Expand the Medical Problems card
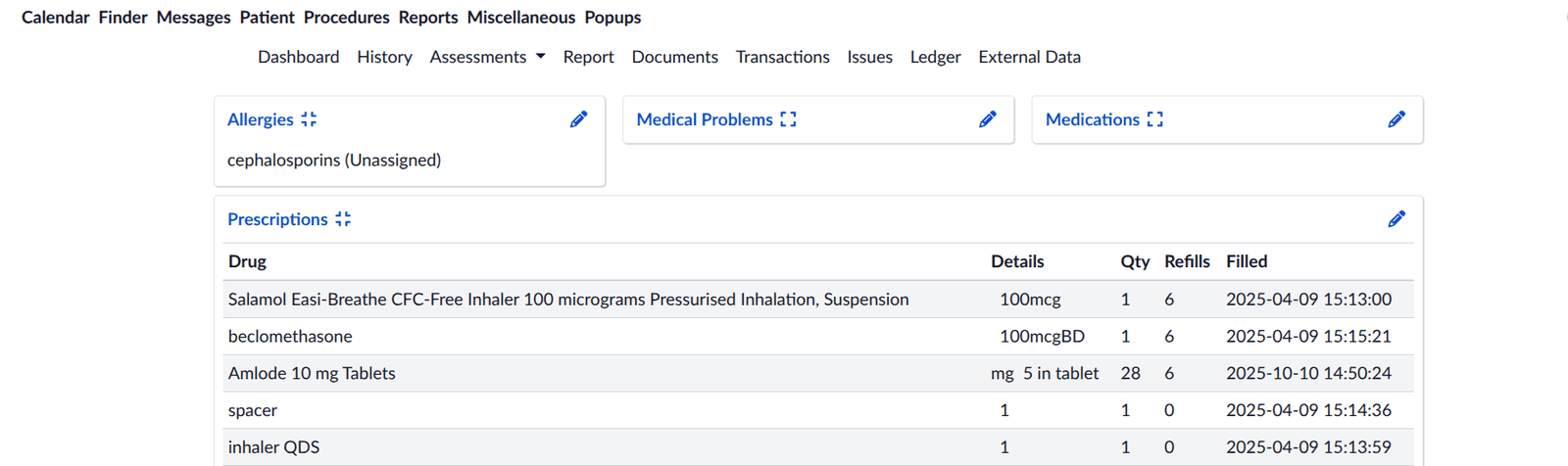1568x466 pixels. coord(788,119)
